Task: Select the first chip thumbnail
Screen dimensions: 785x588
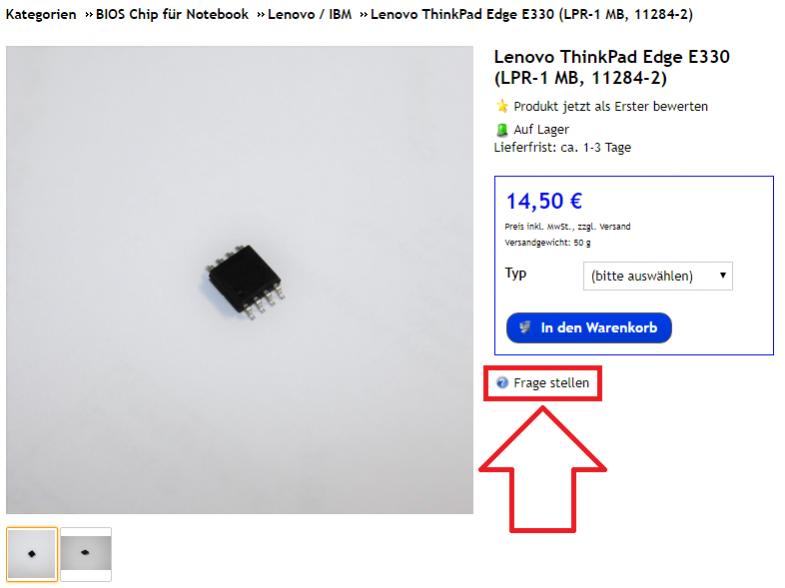Action: pyautogui.click(x=32, y=553)
